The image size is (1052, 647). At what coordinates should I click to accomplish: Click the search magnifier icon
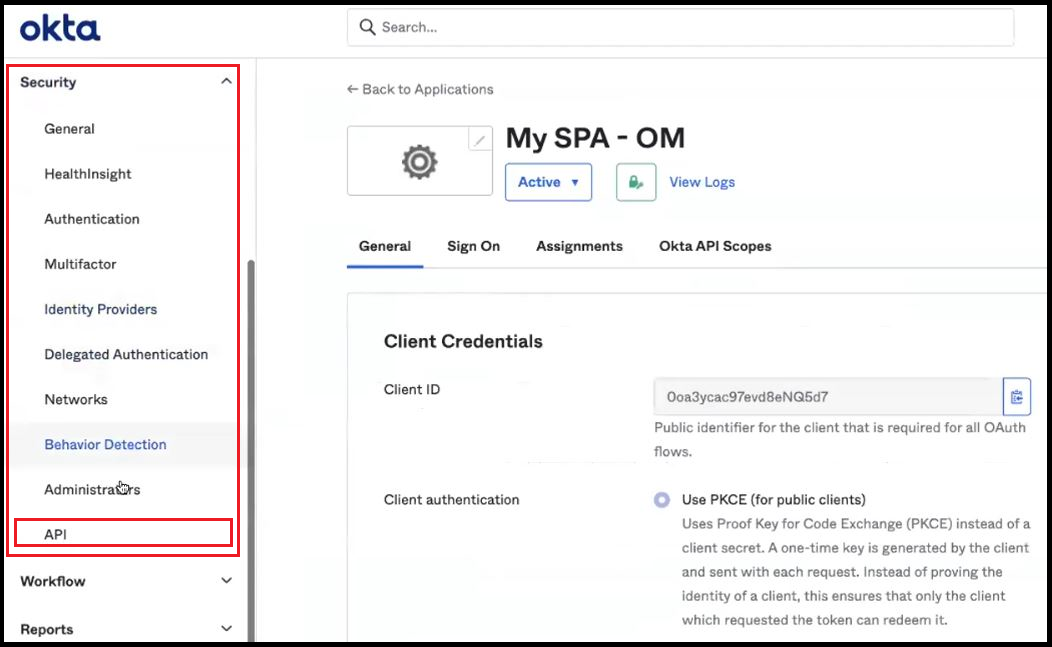tap(368, 27)
